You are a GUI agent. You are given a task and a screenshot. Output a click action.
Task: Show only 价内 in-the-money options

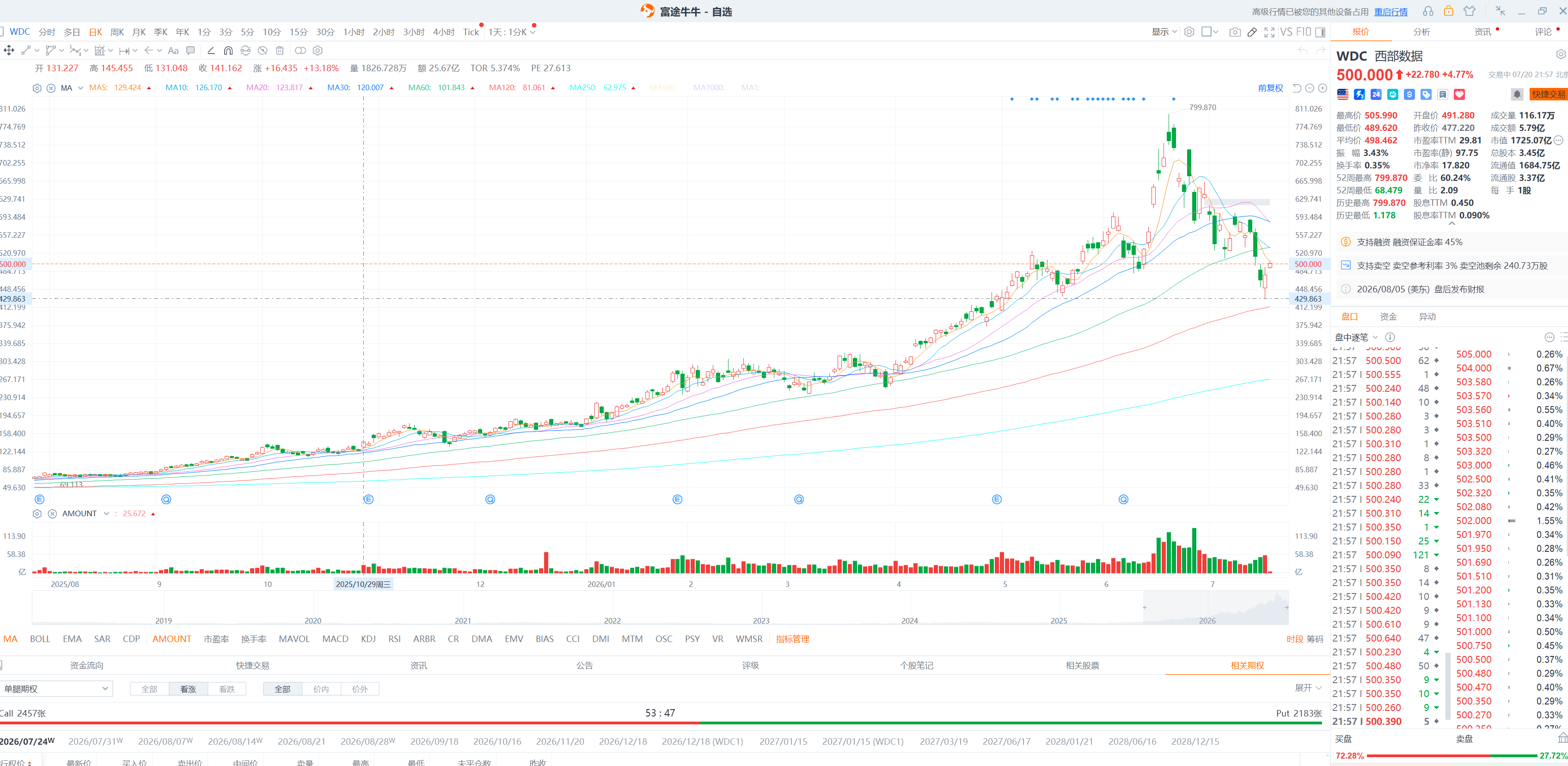click(321, 689)
